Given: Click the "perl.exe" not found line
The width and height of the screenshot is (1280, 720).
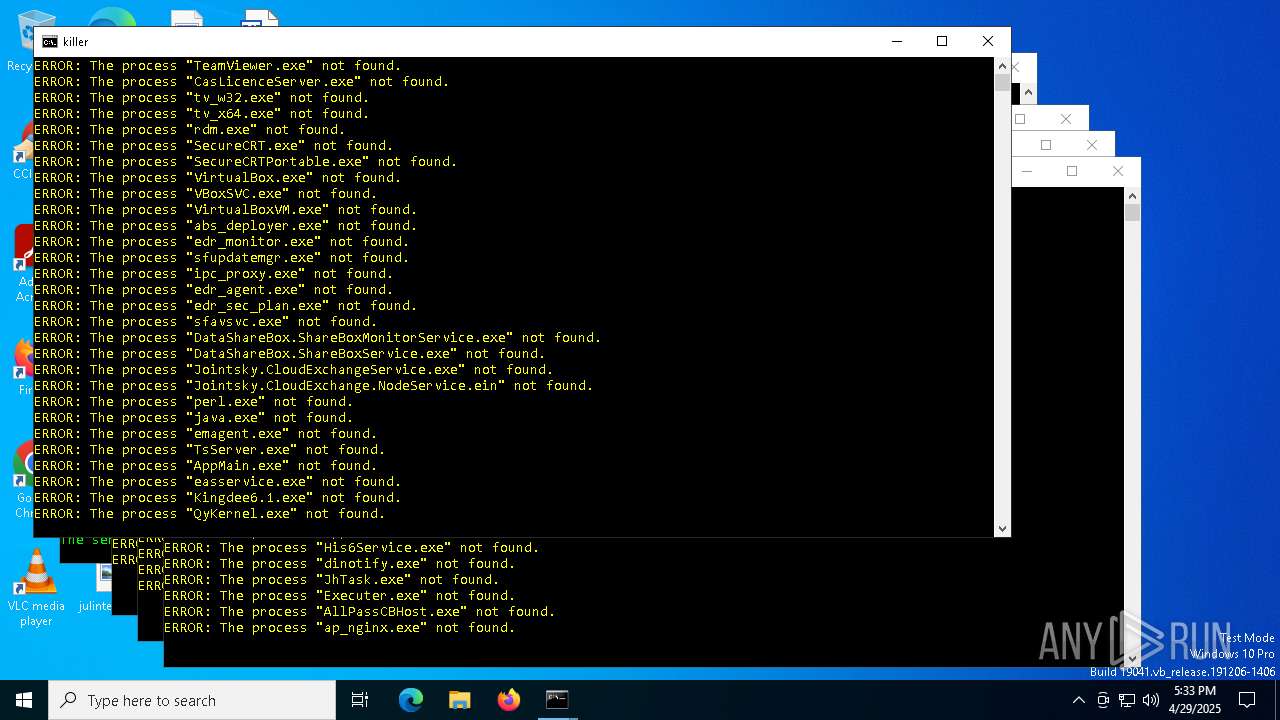Looking at the screenshot, I should [193, 402].
